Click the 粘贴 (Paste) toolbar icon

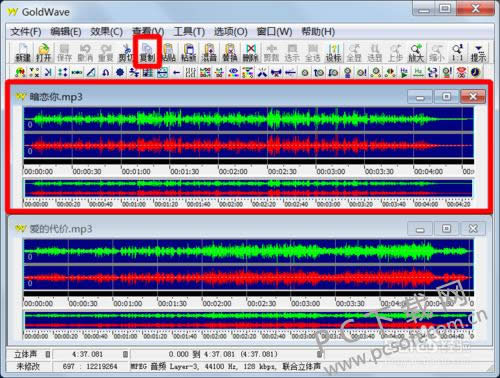pos(168,53)
